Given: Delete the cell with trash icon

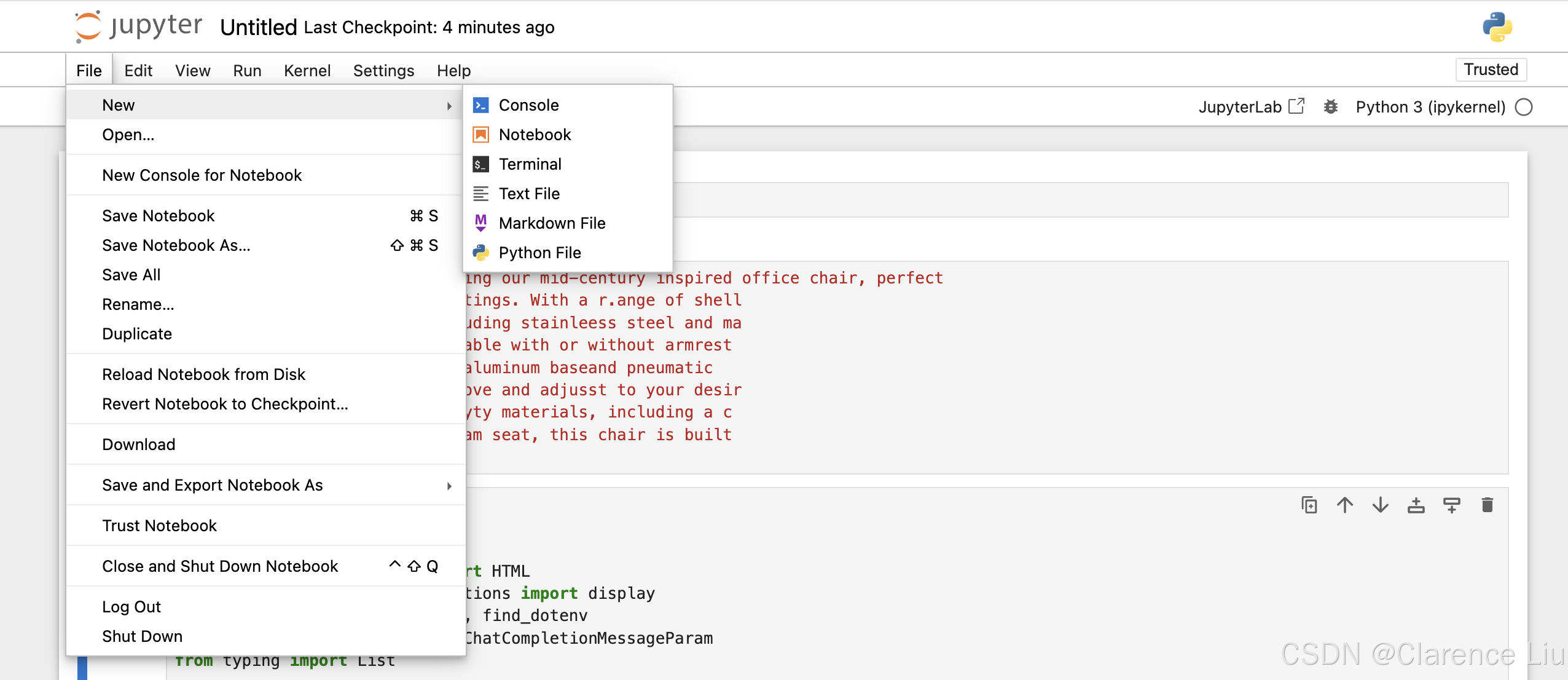Looking at the screenshot, I should [1487, 505].
